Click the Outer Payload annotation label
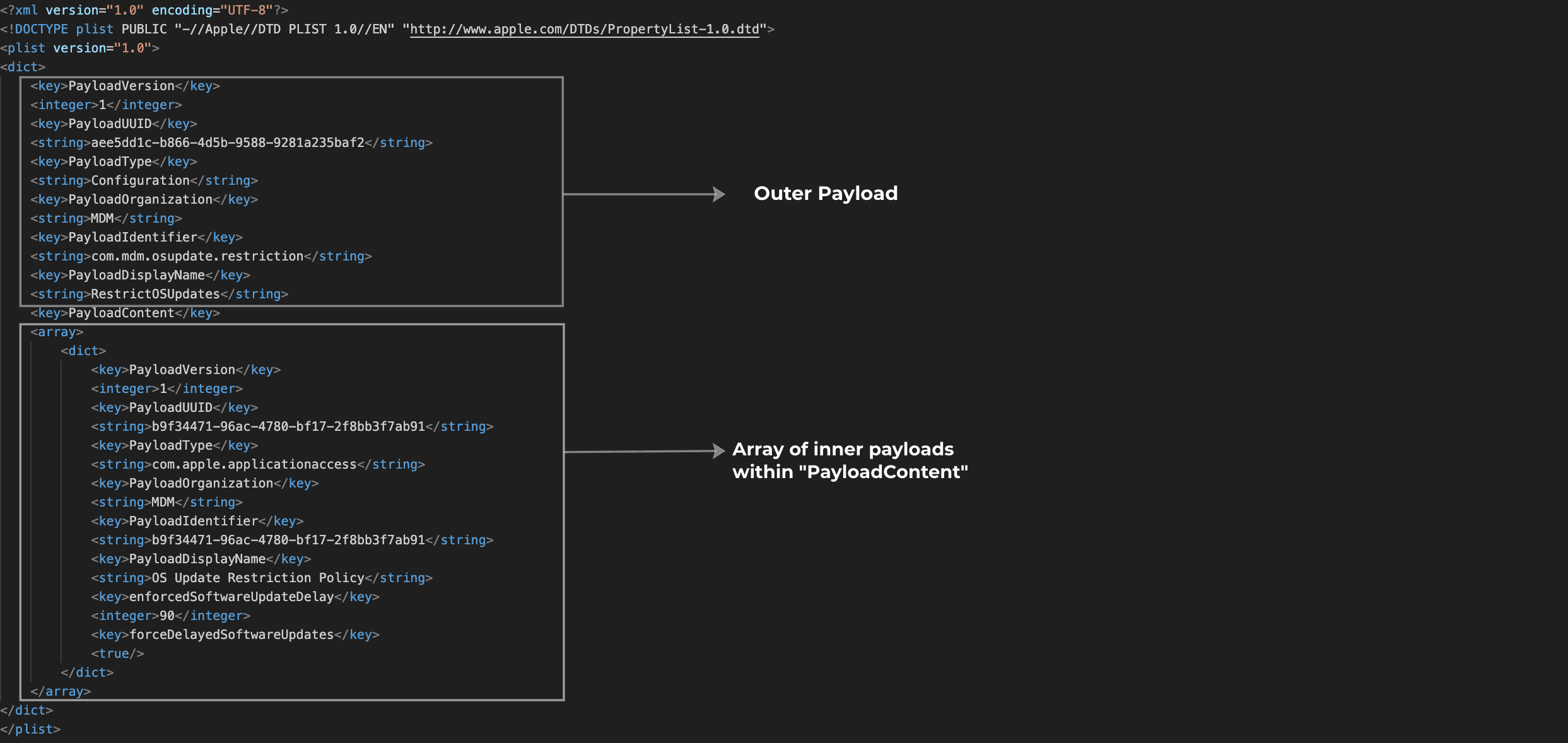The height and width of the screenshot is (743, 1568). coord(825,193)
